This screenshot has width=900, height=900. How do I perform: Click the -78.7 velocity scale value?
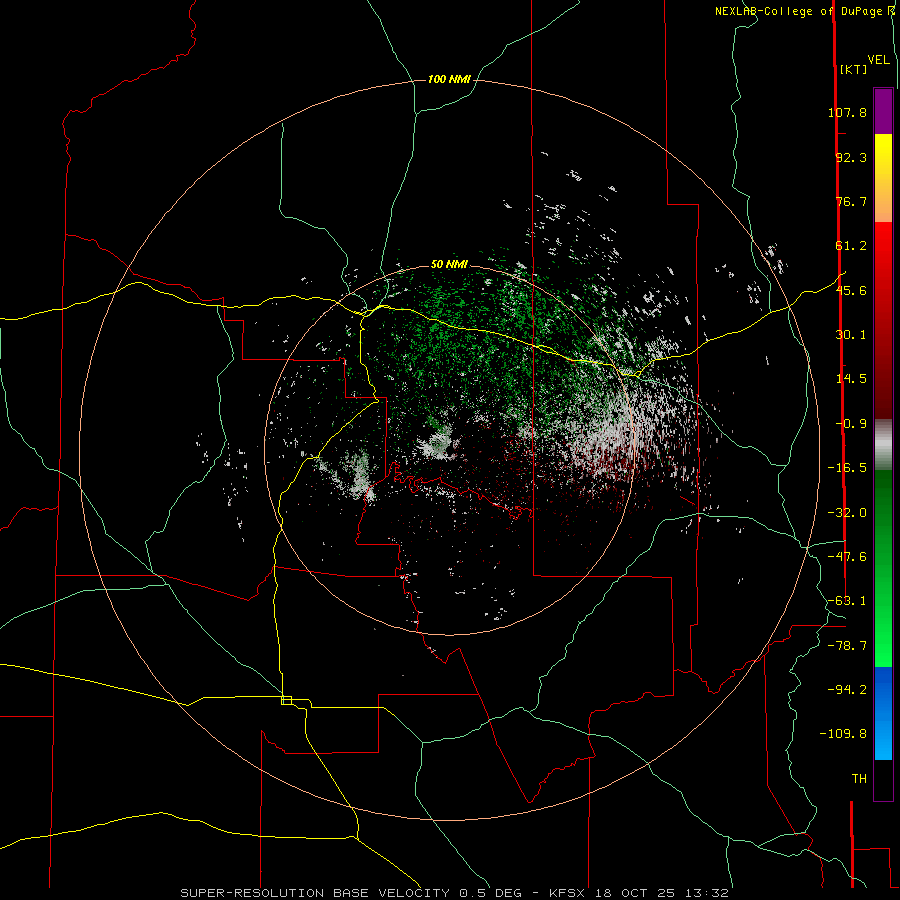847,646
